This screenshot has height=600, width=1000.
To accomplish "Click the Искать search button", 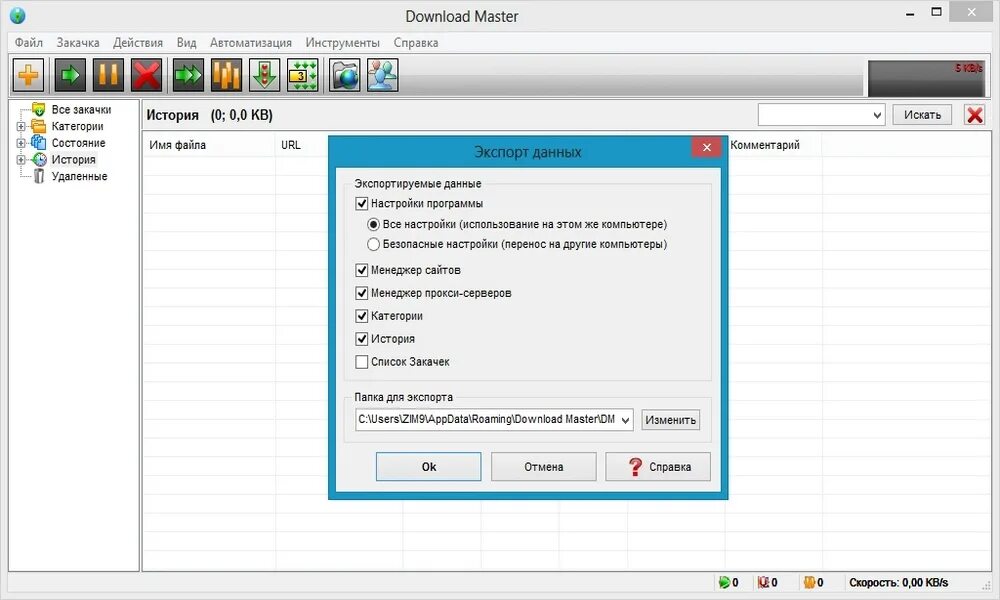I will (x=922, y=115).
